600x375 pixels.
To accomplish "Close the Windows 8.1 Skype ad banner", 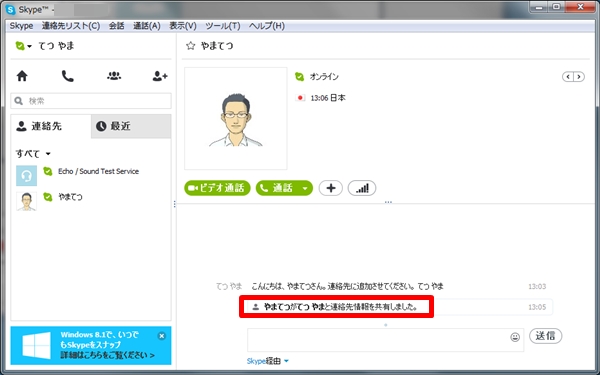I will click(x=162, y=336).
